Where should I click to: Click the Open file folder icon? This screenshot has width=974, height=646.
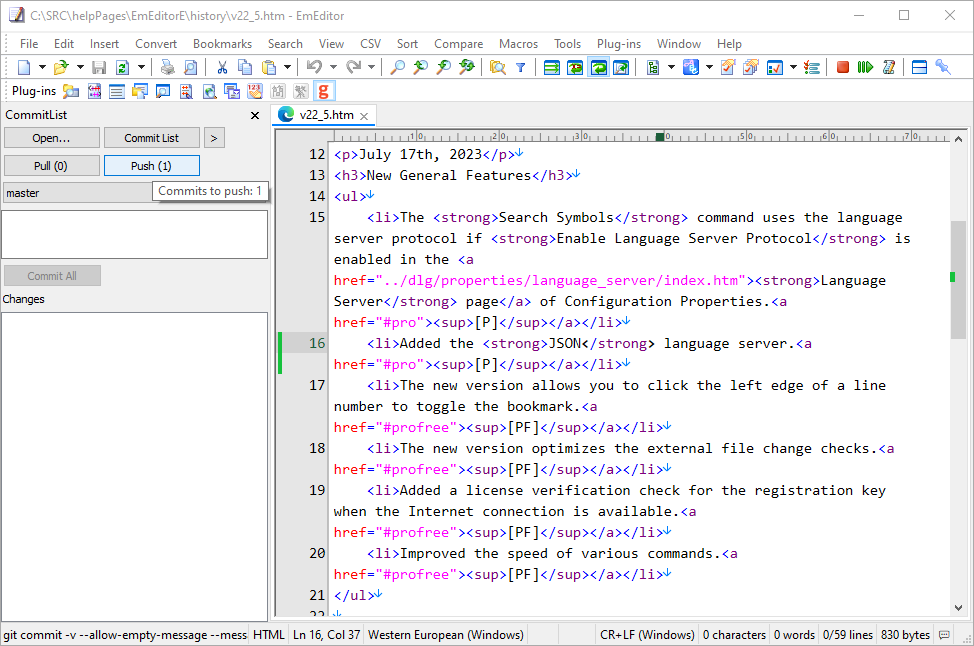[61, 67]
